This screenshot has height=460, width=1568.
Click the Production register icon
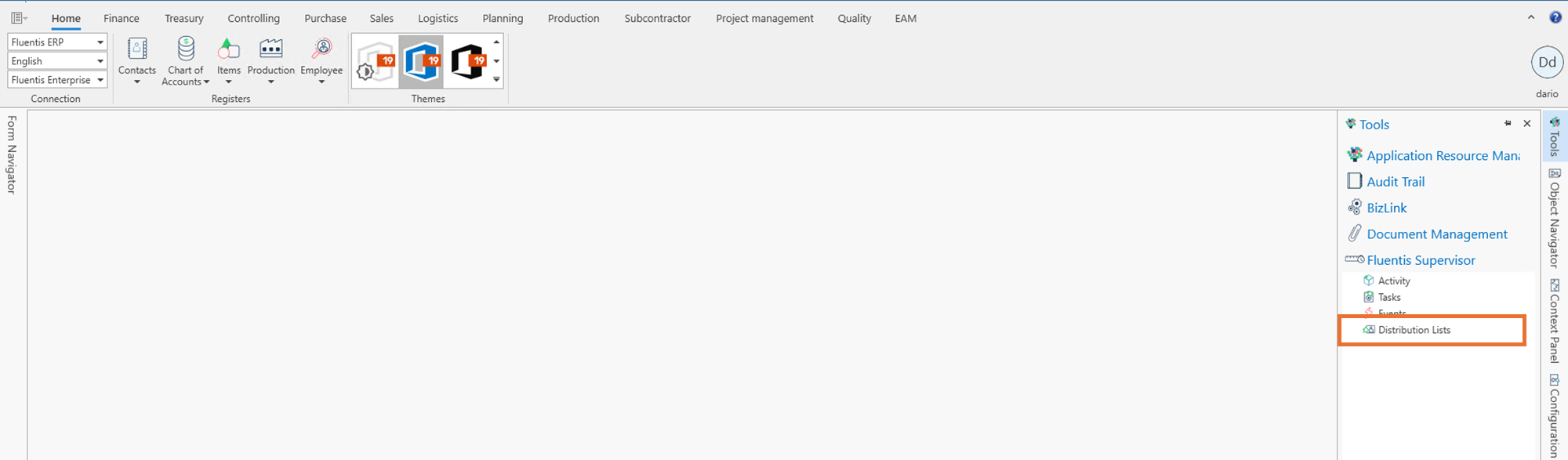270,49
